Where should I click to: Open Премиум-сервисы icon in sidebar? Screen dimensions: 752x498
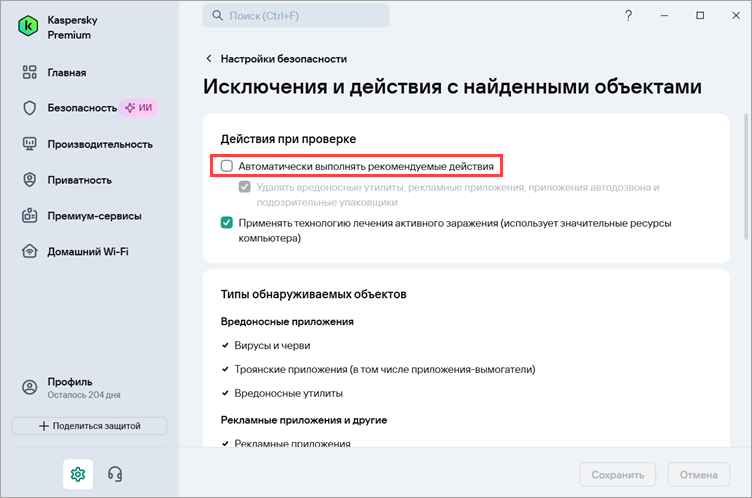[30, 215]
